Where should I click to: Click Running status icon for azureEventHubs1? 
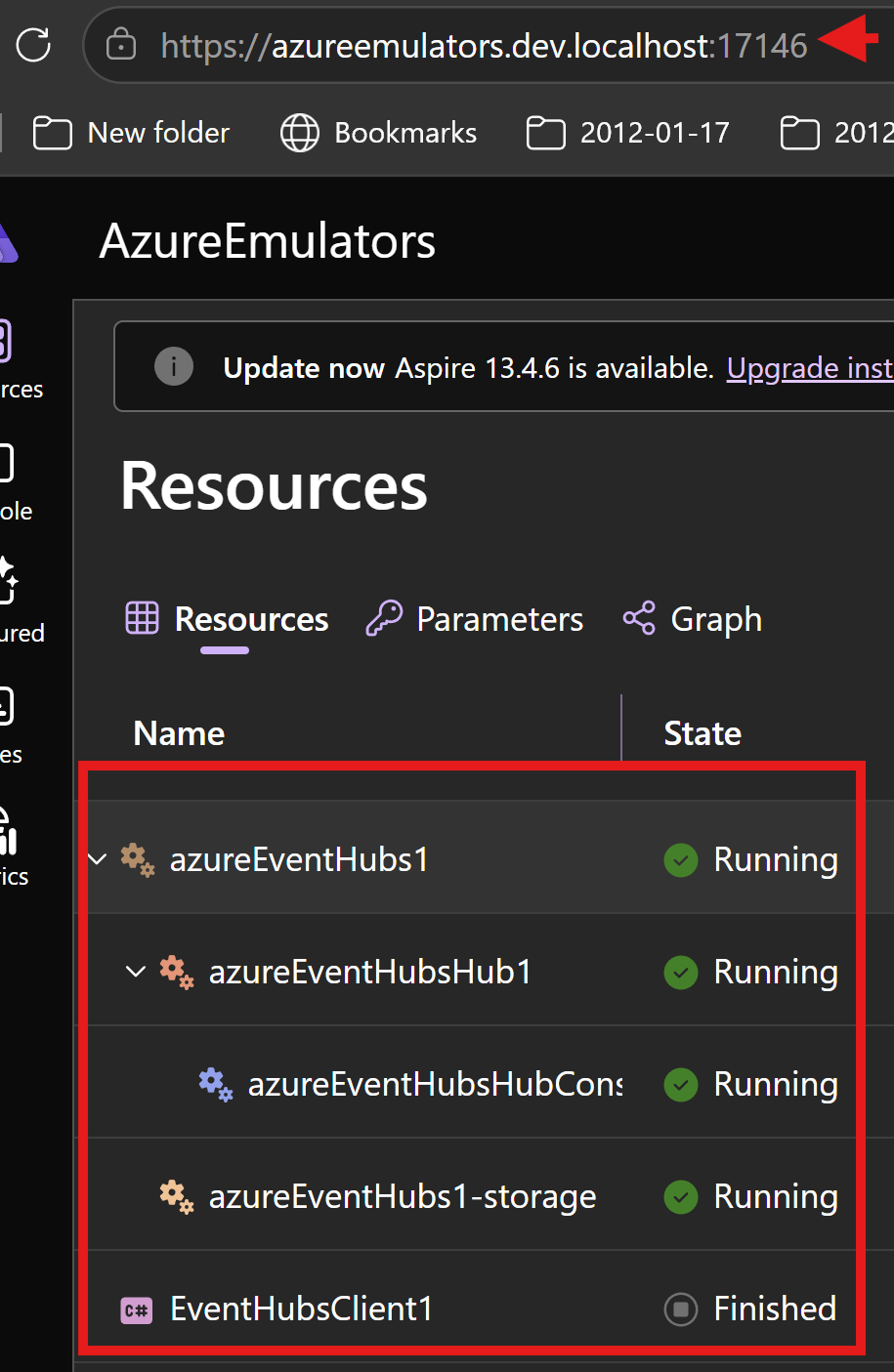point(681,860)
